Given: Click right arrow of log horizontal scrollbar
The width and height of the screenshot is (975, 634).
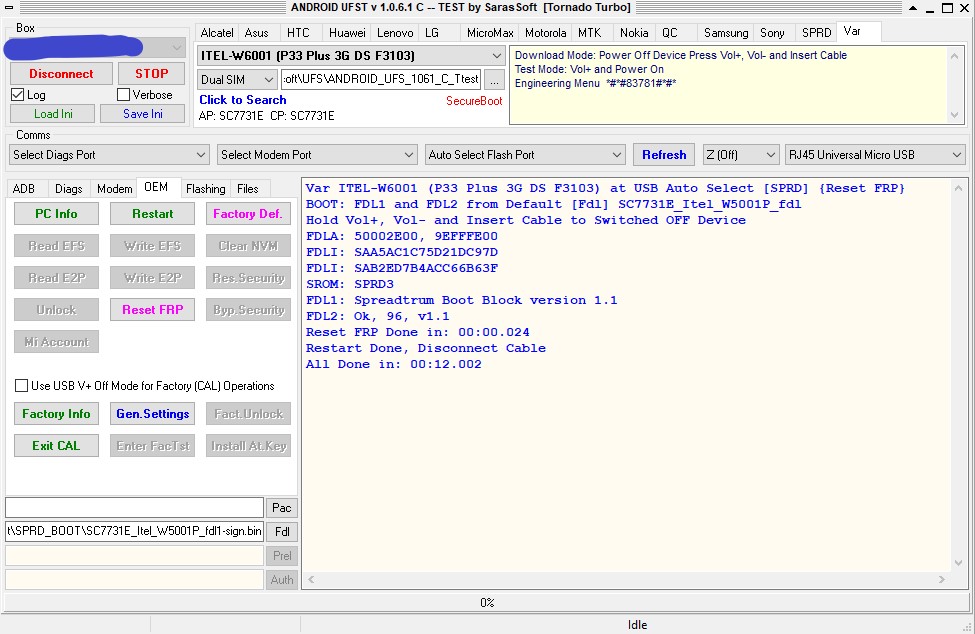Looking at the screenshot, I should [942, 579].
